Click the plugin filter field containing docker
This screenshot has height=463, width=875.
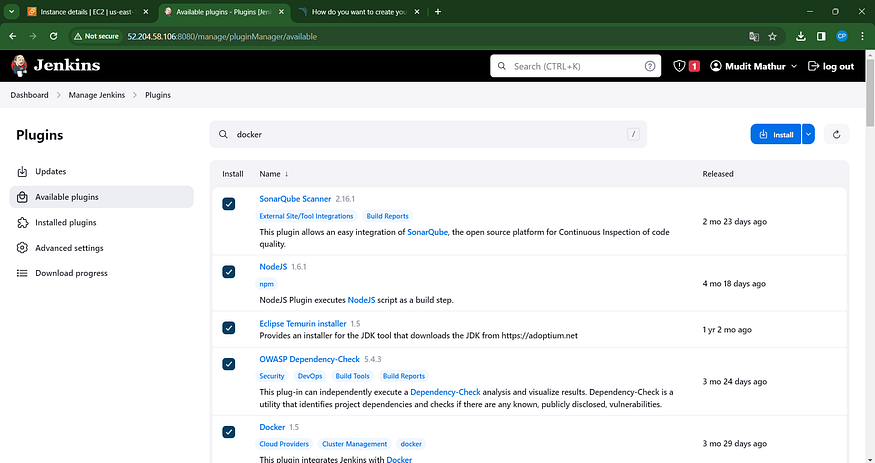click(x=428, y=134)
